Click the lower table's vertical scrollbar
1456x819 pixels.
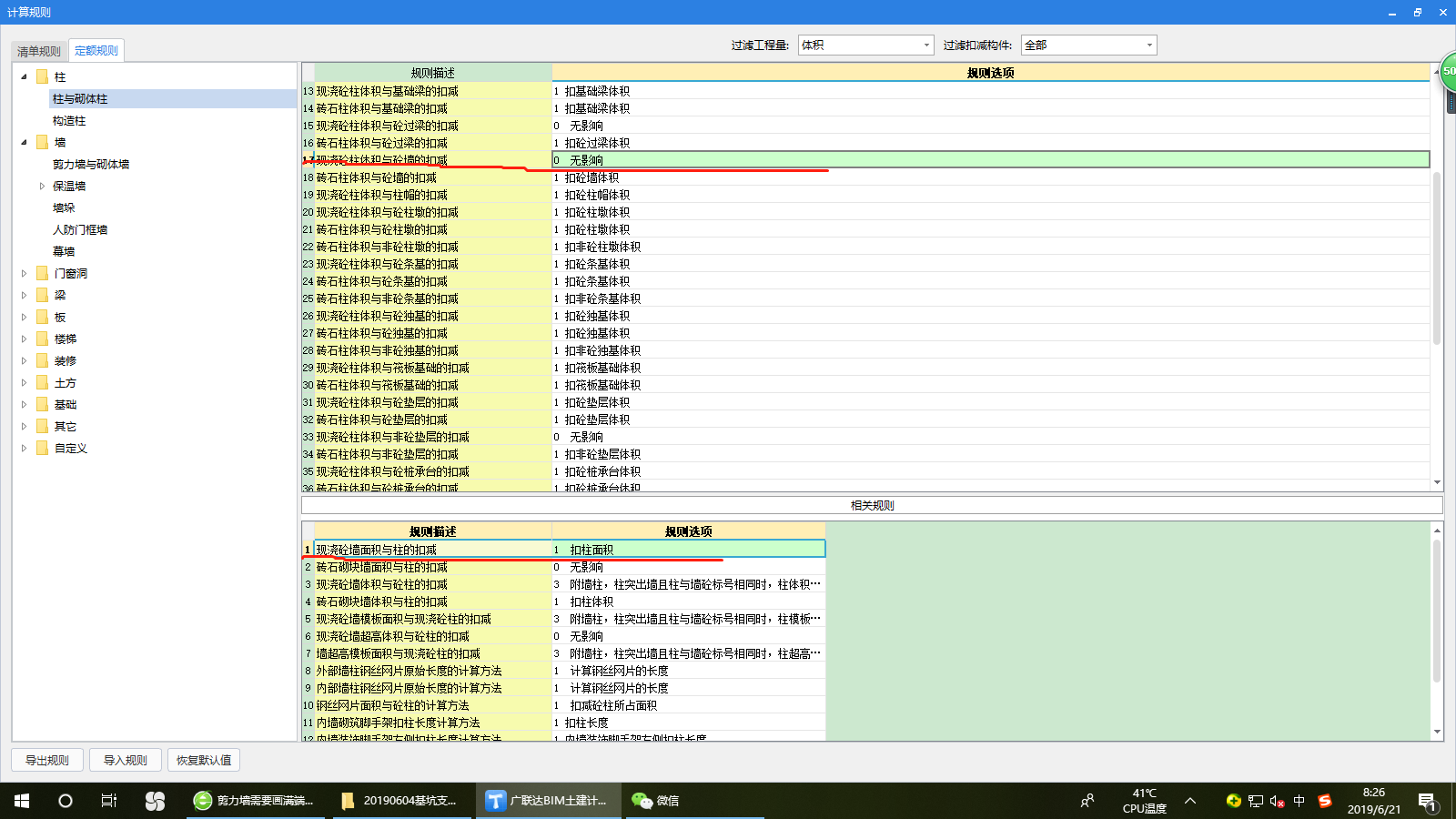1437,610
